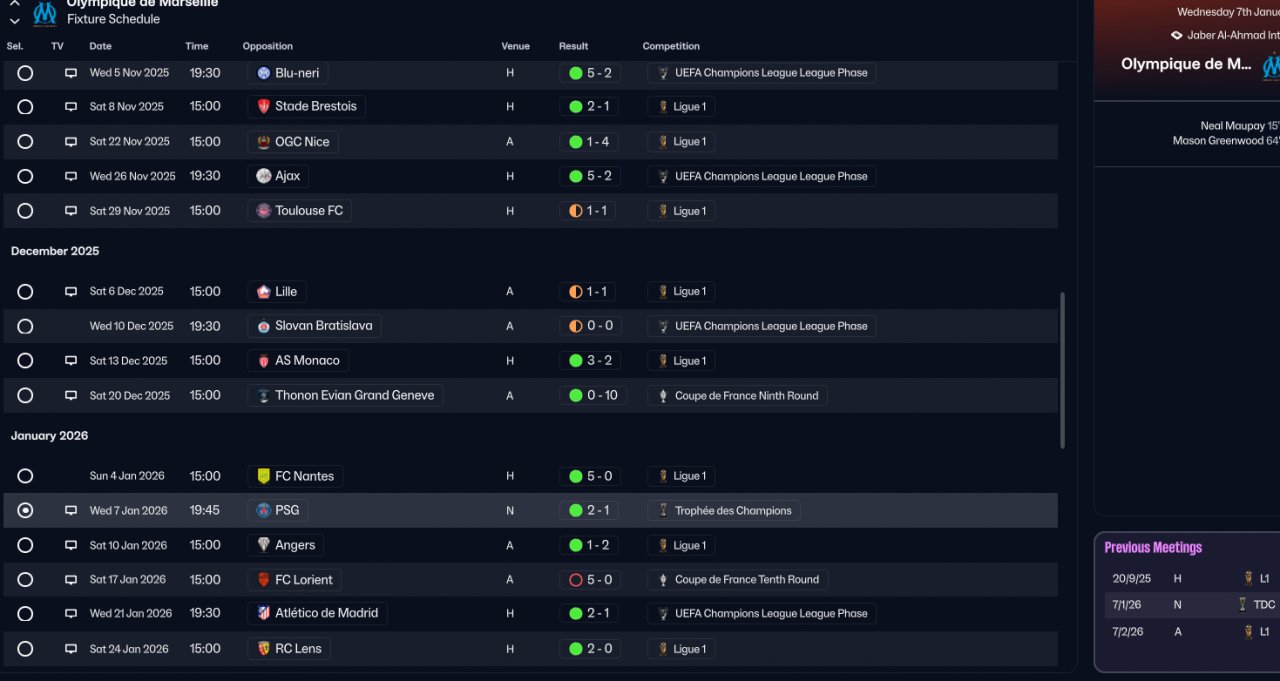This screenshot has width=1280, height=681.
Task: Sort by the Opposition column header
Action: coord(267,46)
